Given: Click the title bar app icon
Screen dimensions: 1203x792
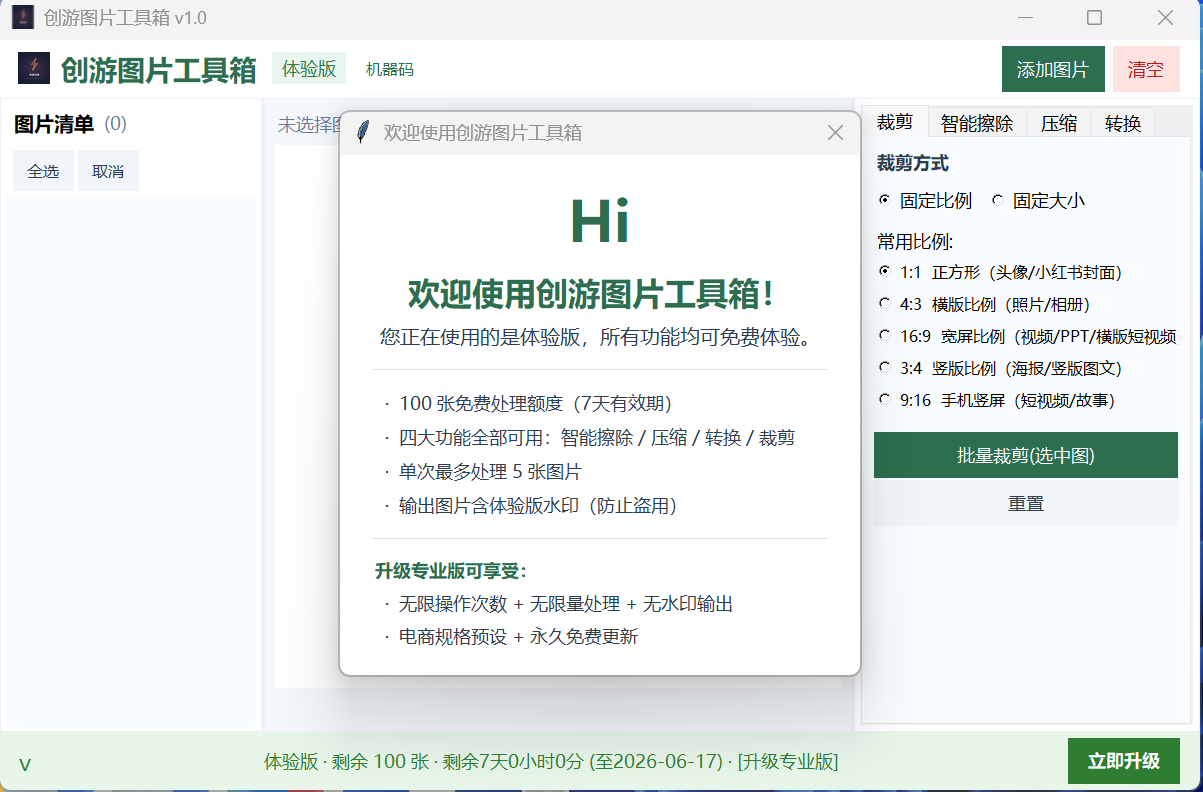Looking at the screenshot, I should click(22, 17).
